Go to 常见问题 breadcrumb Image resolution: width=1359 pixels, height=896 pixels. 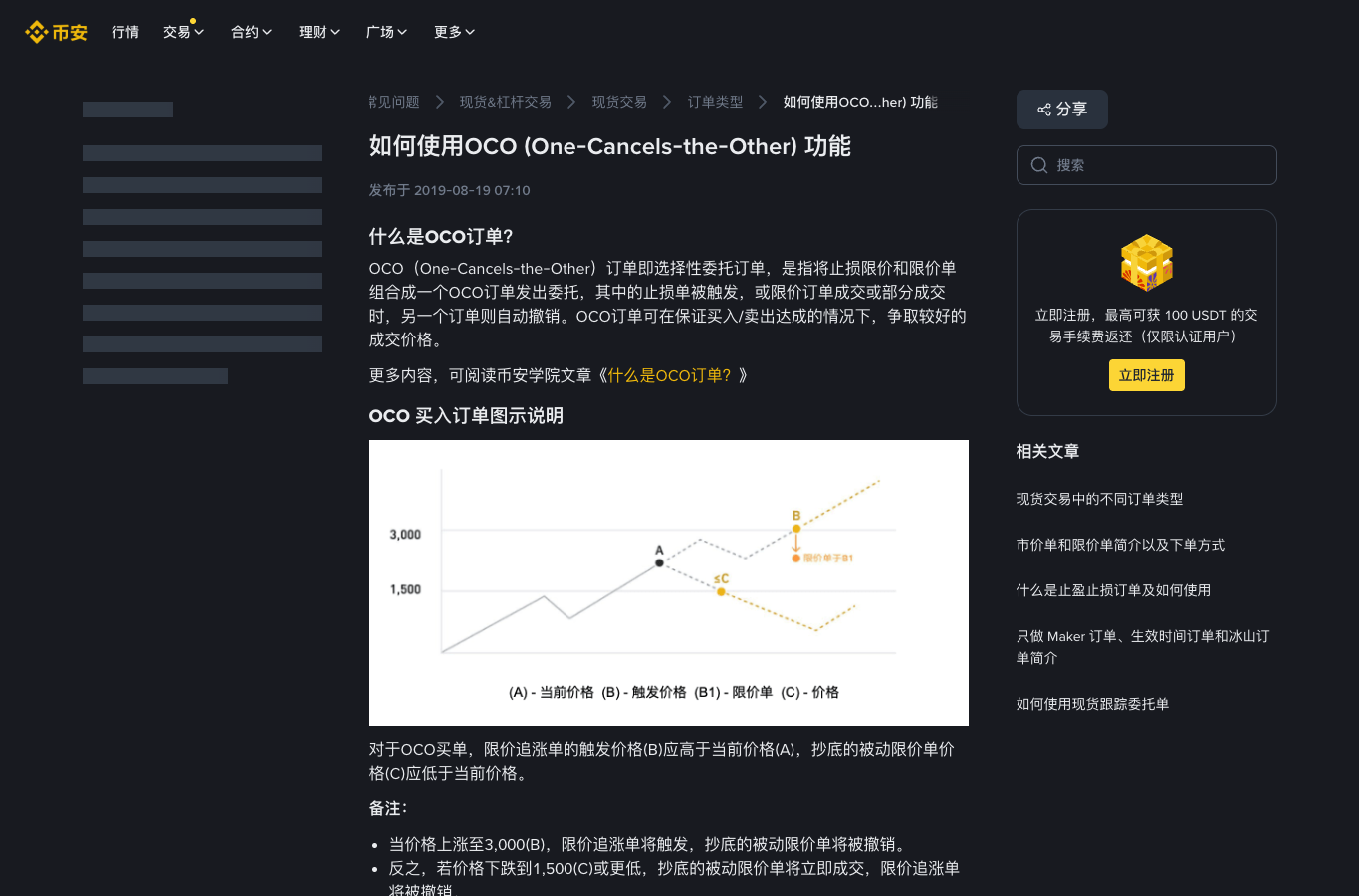click(394, 102)
